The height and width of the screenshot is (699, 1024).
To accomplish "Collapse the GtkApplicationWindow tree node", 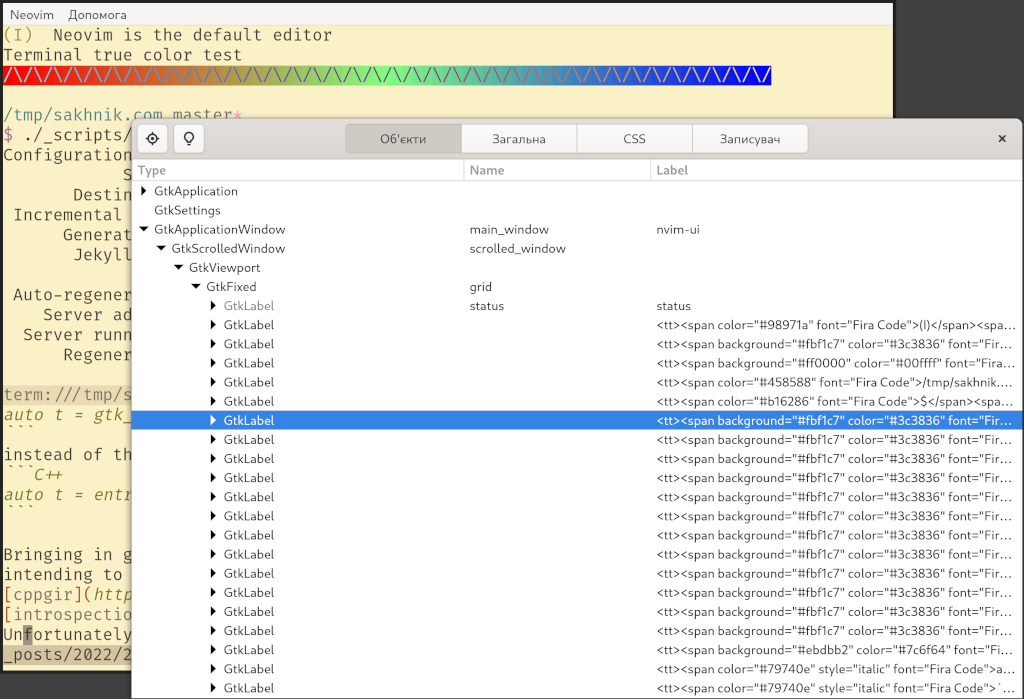I will [144, 229].
